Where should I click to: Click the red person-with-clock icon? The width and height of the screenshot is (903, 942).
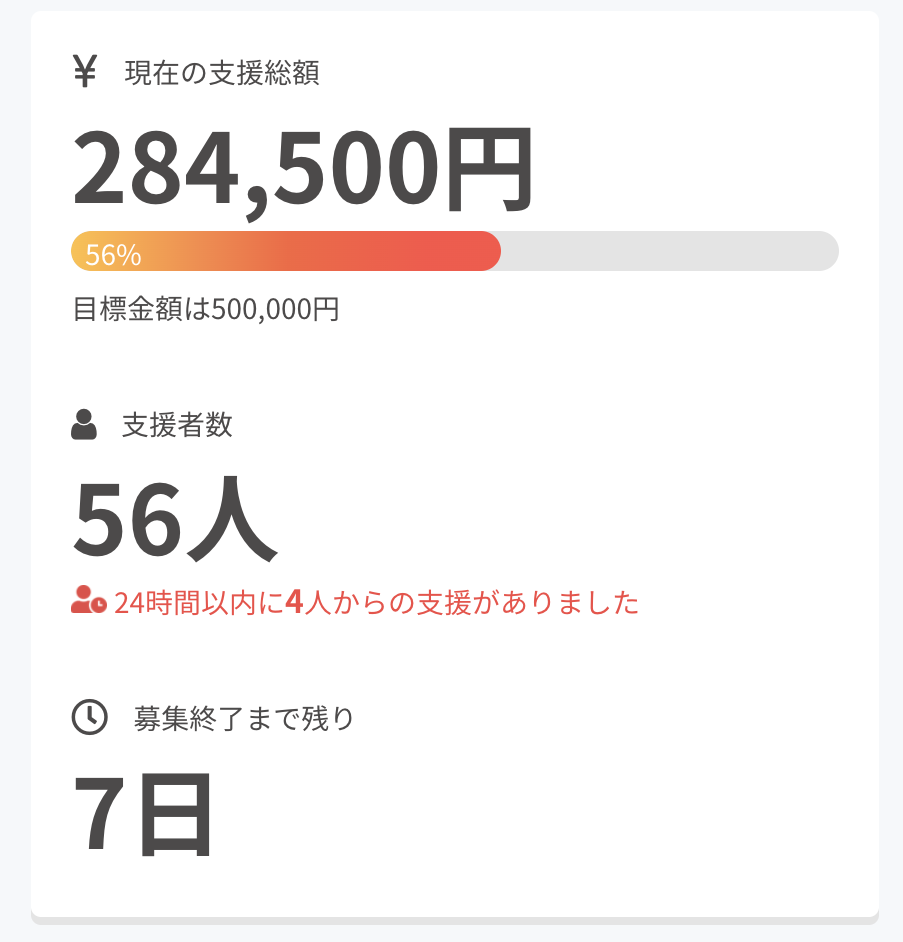[x=88, y=601]
